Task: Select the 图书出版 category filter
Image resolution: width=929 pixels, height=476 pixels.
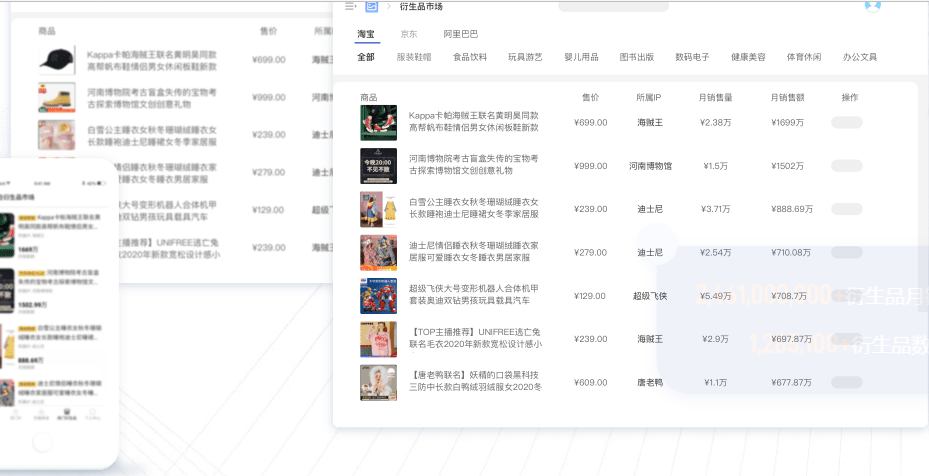Action: [637, 57]
